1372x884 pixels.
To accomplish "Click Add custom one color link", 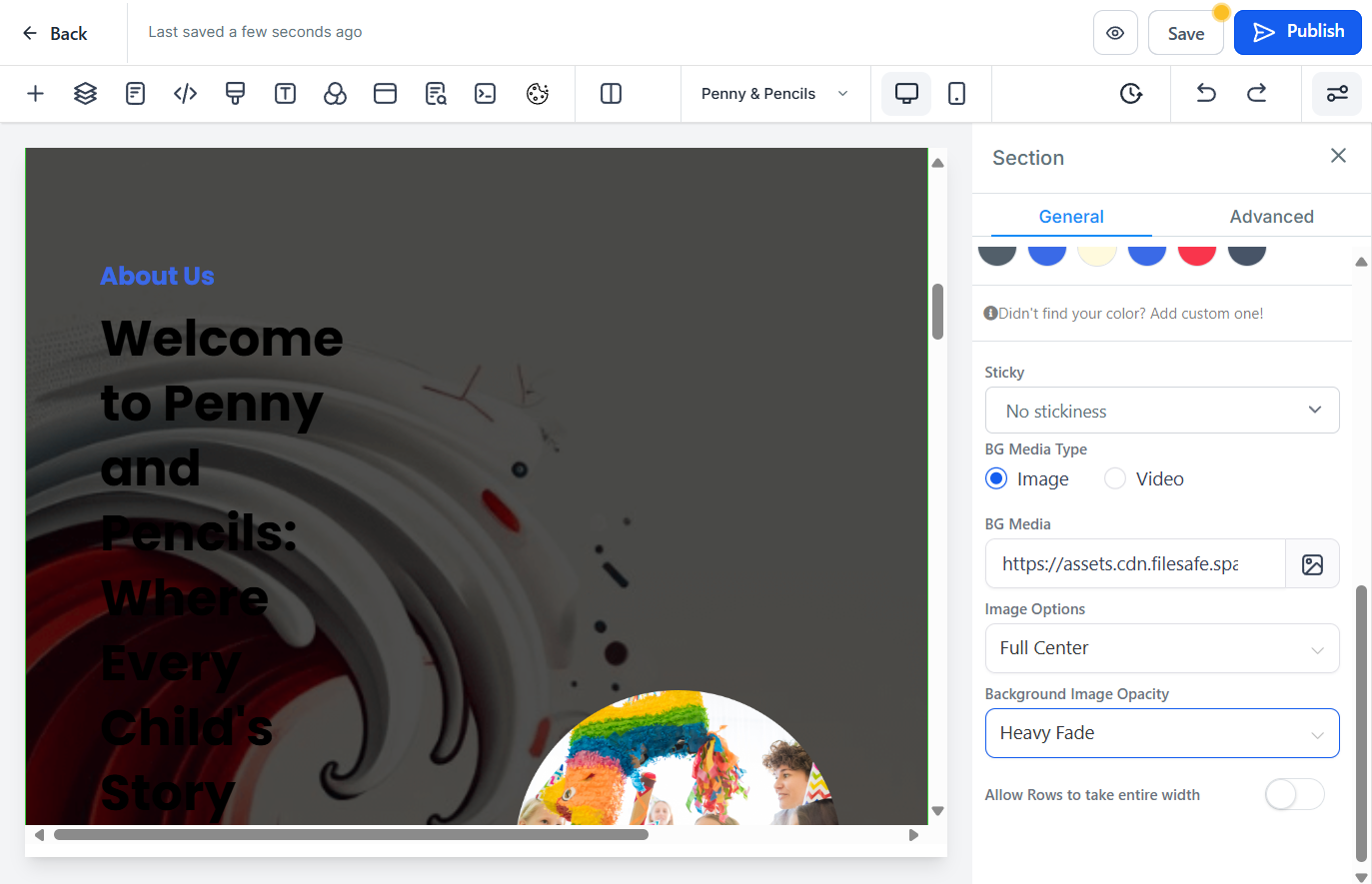I will pos(1206,314).
